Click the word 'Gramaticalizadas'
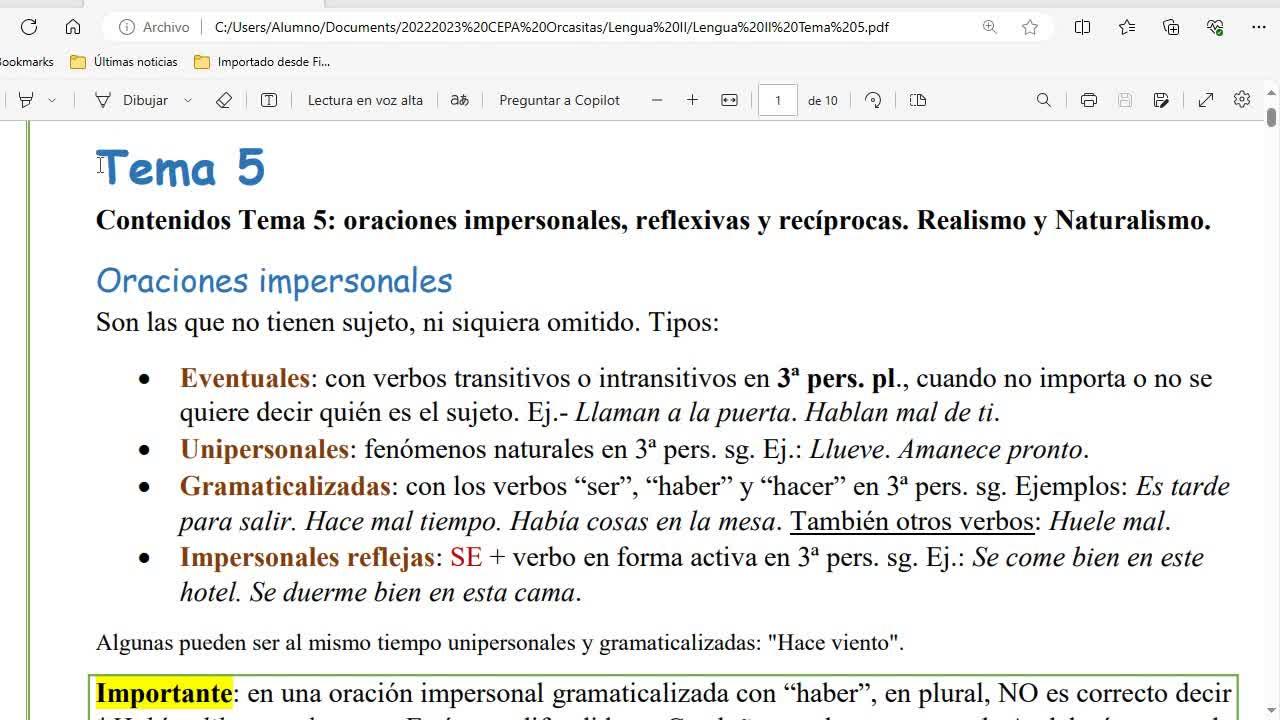The width and height of the screenshot is (1280, 720). coord(285,486)
